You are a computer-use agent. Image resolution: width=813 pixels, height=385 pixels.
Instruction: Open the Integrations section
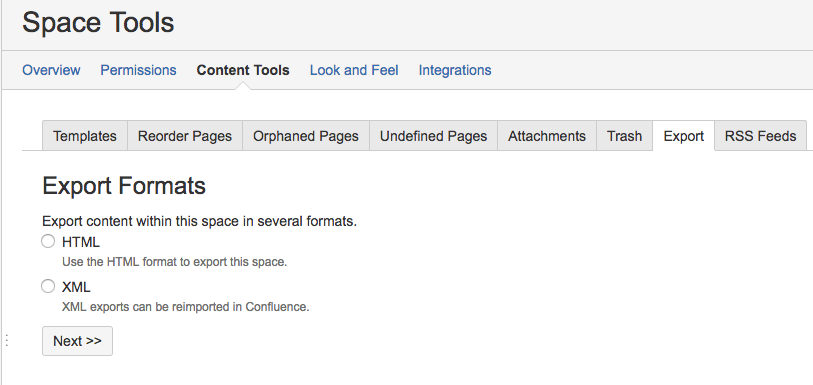pos(455,70)
